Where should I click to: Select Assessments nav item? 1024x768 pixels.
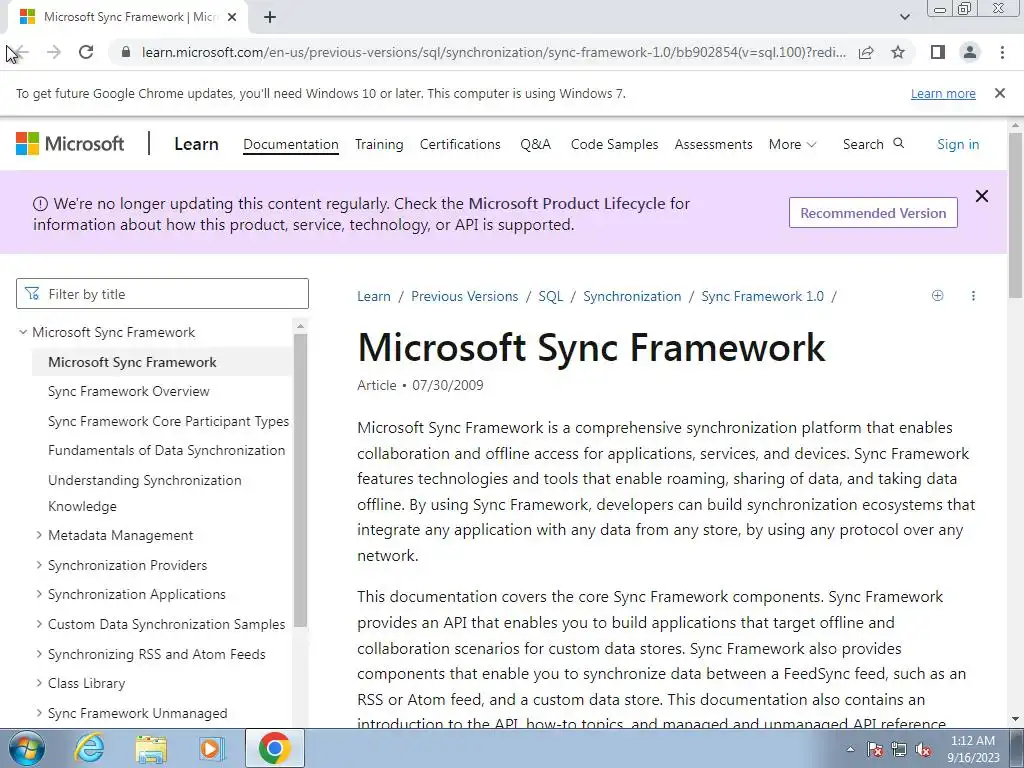(x=713, y=144)
